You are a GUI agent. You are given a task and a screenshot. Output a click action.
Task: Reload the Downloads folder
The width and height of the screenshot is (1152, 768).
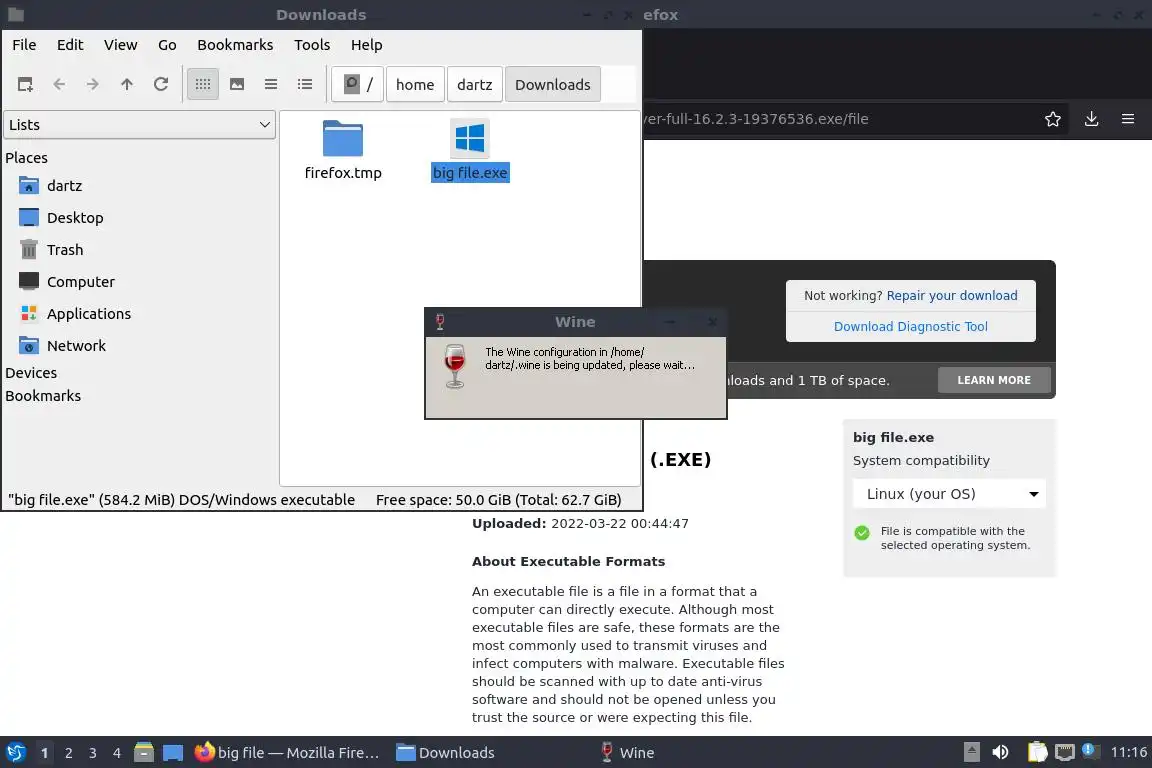click(x=161, y=85)
